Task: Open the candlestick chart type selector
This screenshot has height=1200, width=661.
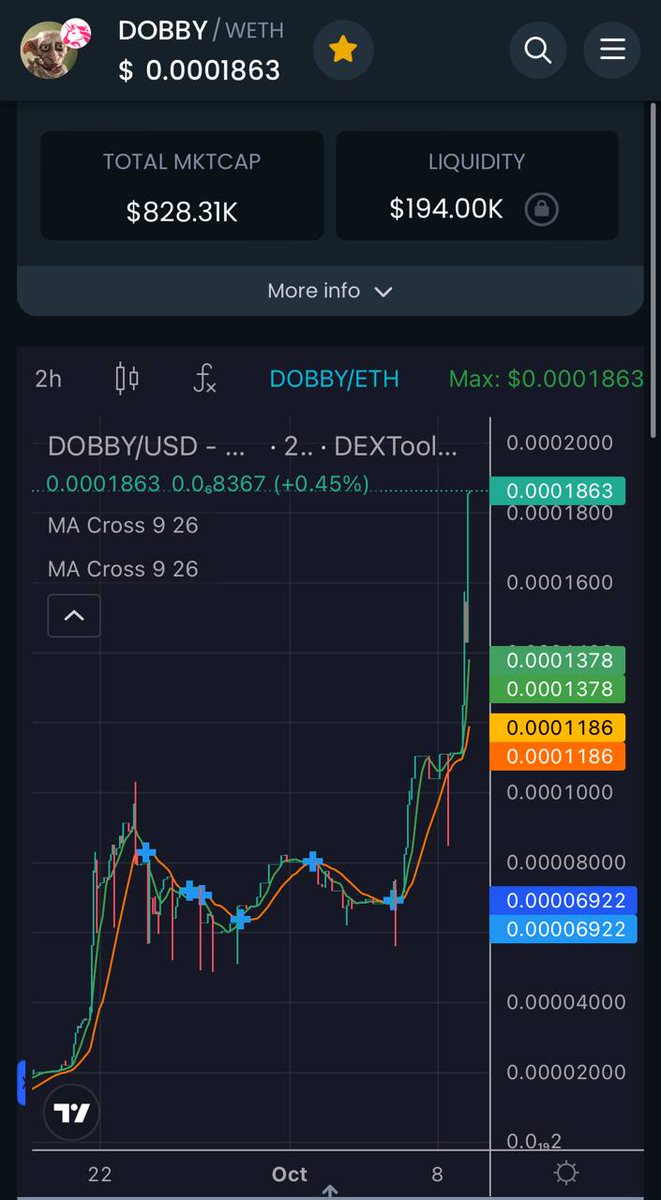Action: pos(127,378)
